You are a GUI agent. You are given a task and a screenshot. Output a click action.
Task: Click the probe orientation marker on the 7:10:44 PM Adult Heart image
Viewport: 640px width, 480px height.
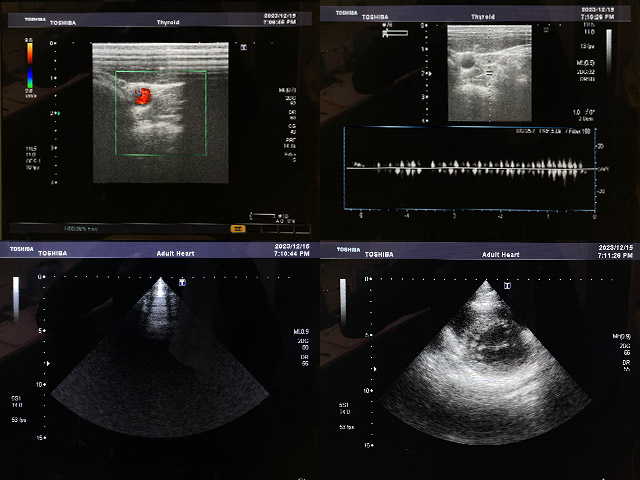182,282
